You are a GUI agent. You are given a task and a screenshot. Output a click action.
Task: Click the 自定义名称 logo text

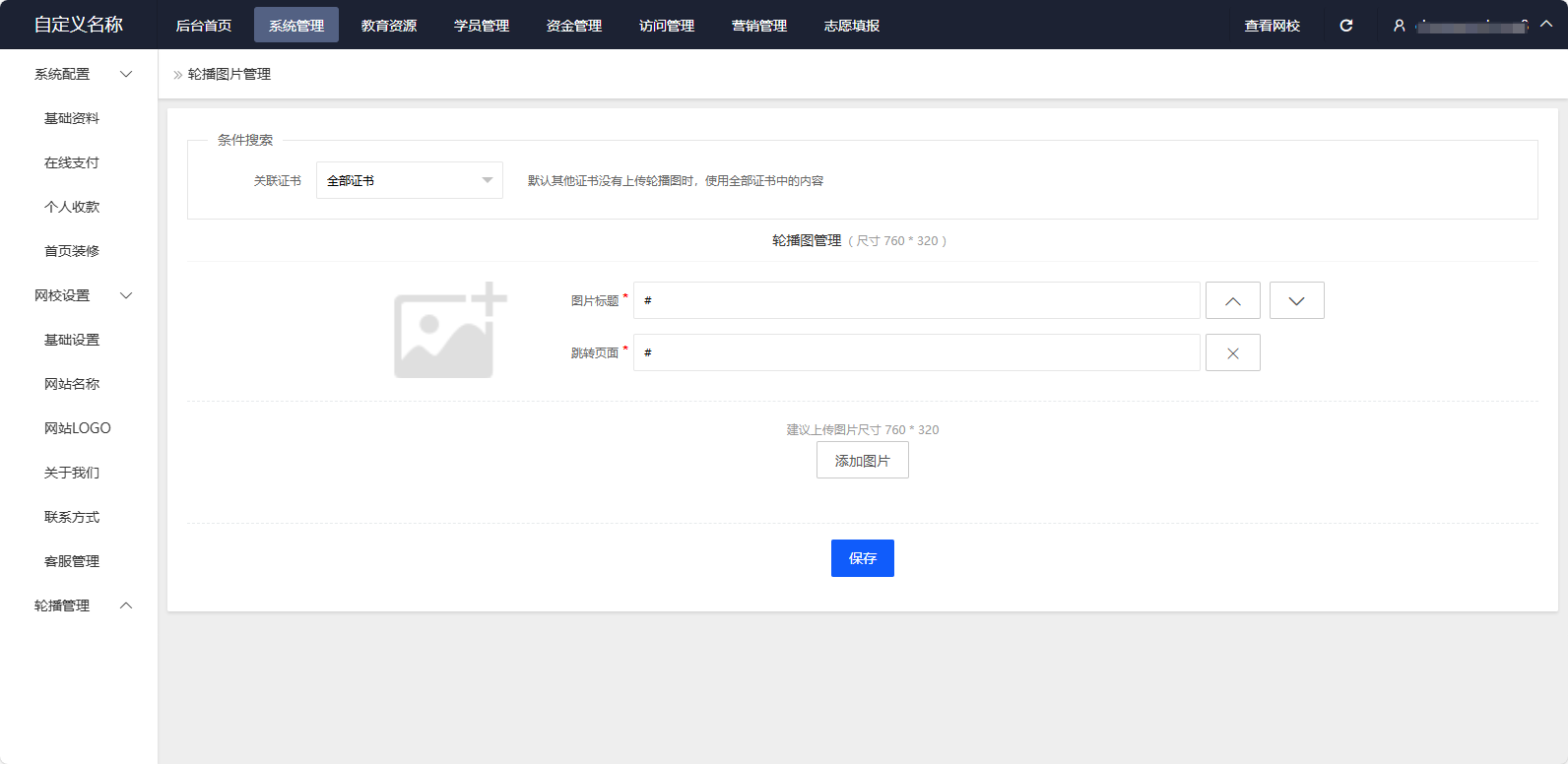coord(79,25)
